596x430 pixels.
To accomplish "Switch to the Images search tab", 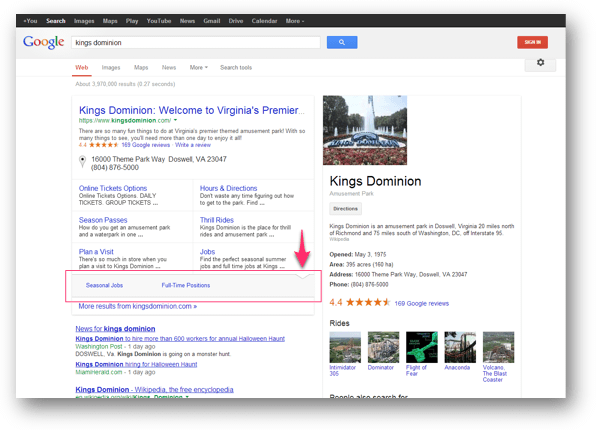I will tap(111, 67).
